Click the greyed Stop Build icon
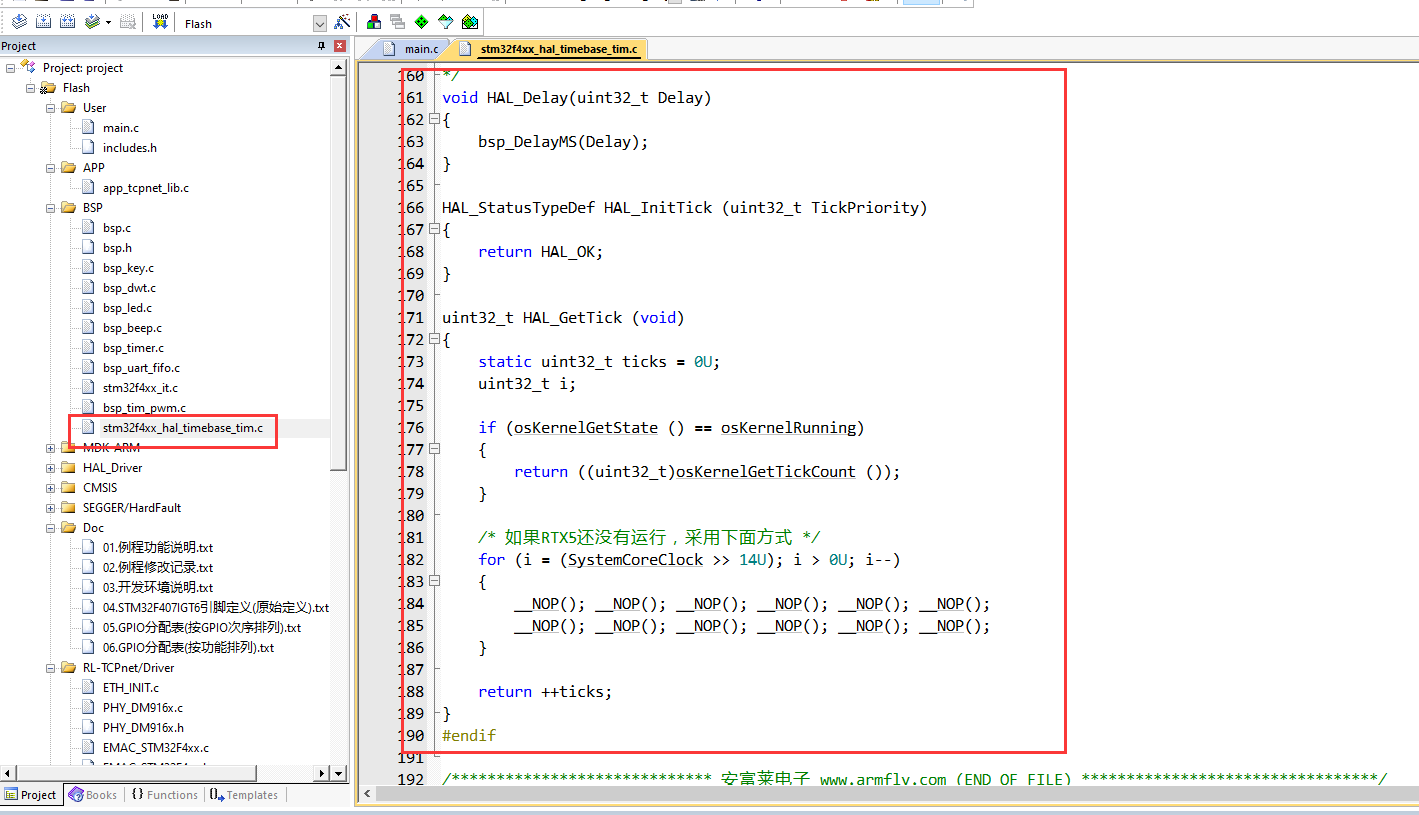This screenshot has width=1419, height=815. pos(128,22)
